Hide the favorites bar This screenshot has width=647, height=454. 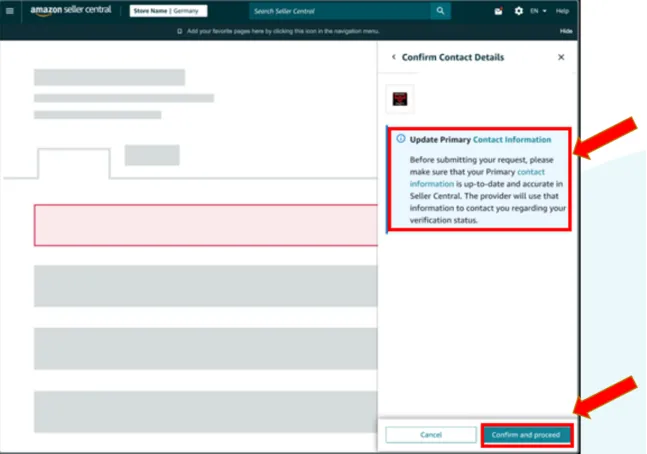point(566,31)
